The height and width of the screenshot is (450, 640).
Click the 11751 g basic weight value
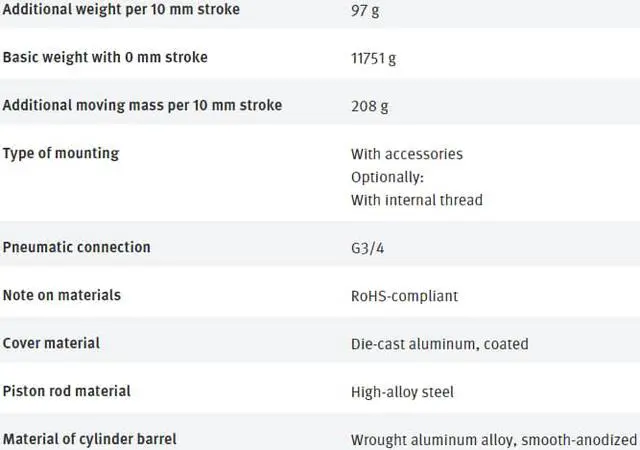[374, 58]
